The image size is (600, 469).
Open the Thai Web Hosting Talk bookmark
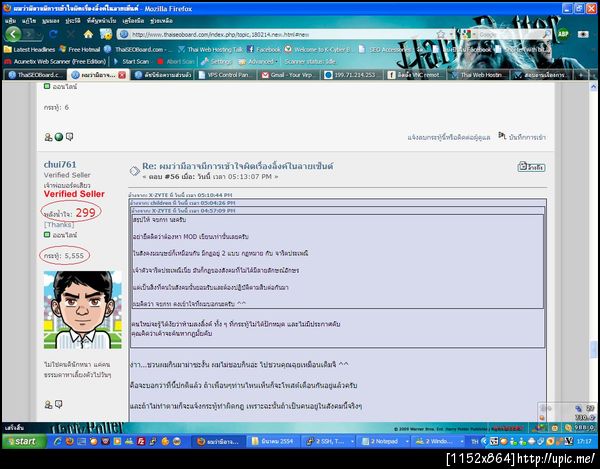coord(211,49)
